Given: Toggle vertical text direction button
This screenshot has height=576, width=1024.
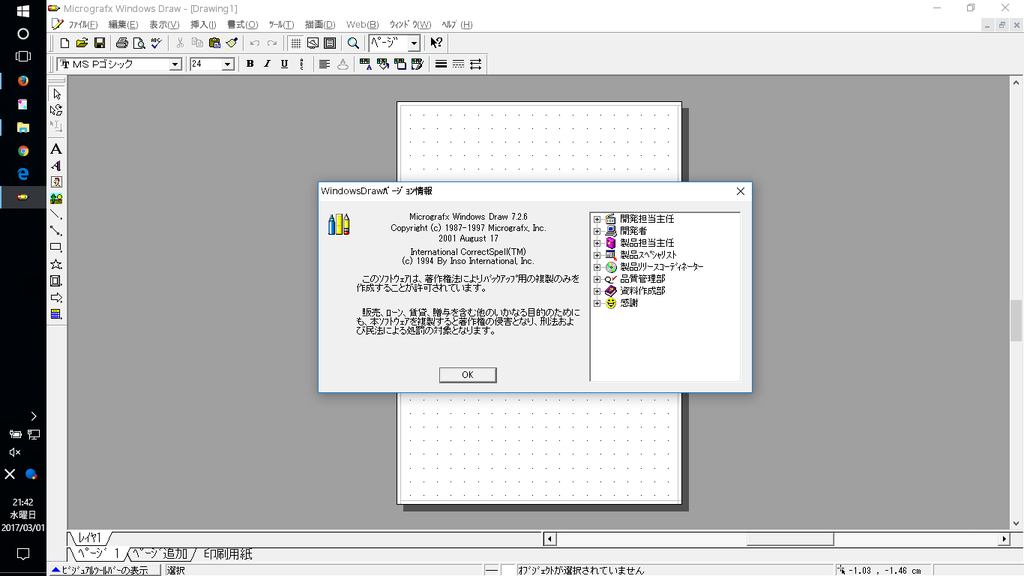Looking at the screenshot, I should [x=301, y=64].
